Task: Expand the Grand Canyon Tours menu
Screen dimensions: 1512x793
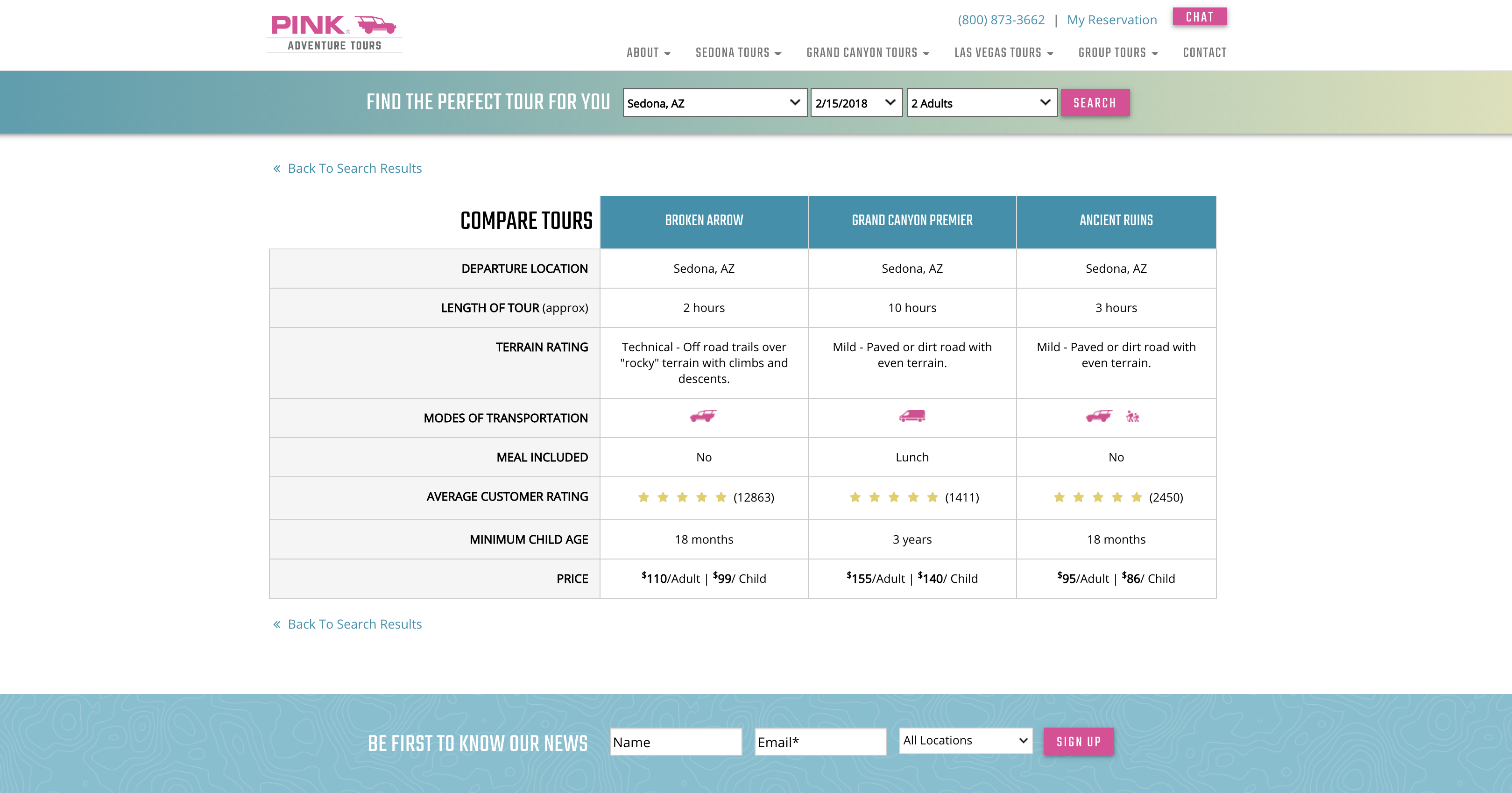Action: (867, 53)
